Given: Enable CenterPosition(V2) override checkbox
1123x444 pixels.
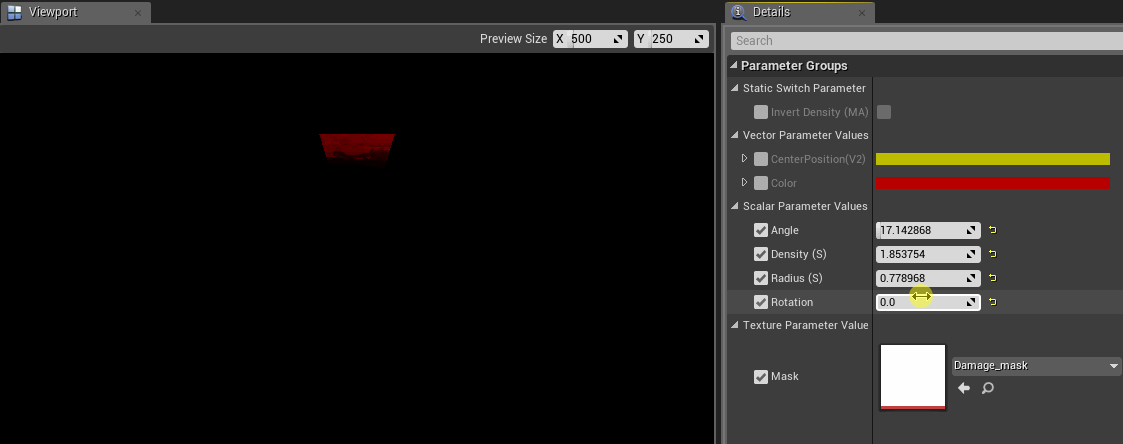Looking at the screenshot, I should [x=761, y=159].
